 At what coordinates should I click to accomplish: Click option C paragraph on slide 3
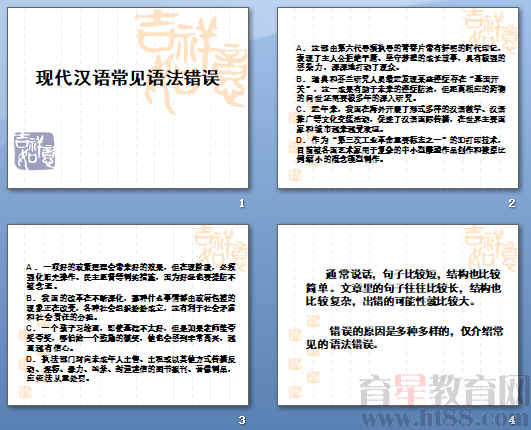[x=131, y=338]
